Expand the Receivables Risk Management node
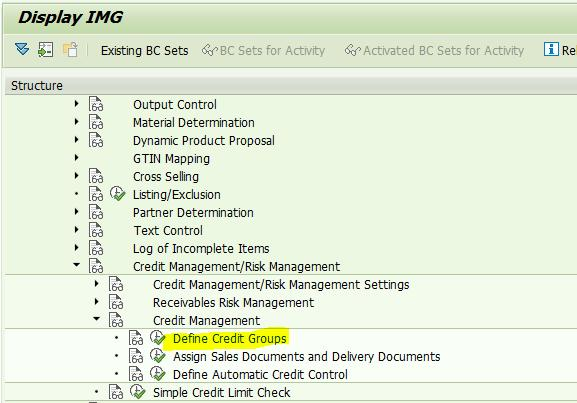577x403 pixels. (x=96, y=302)
